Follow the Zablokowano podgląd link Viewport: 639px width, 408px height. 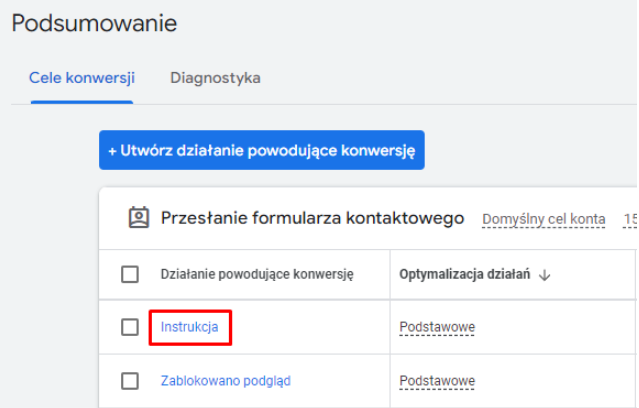click(225, 381)
